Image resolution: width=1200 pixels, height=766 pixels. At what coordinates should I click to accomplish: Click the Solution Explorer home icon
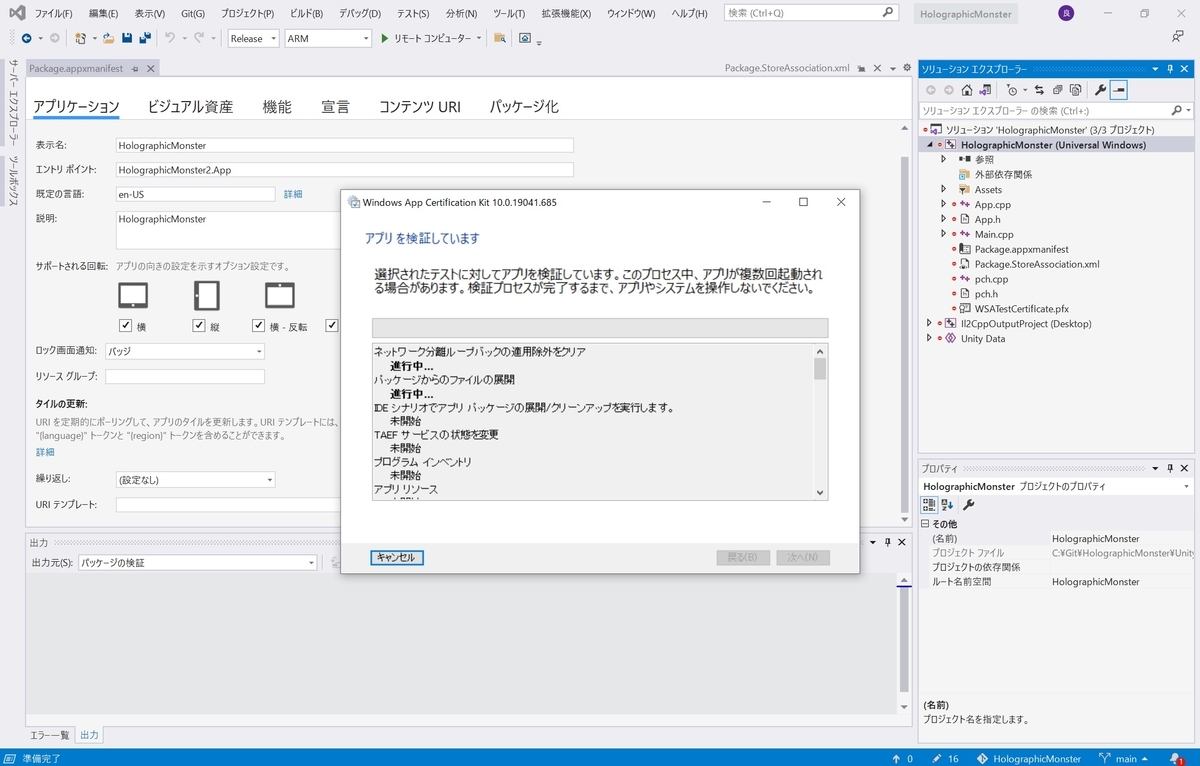click(967, 90)
